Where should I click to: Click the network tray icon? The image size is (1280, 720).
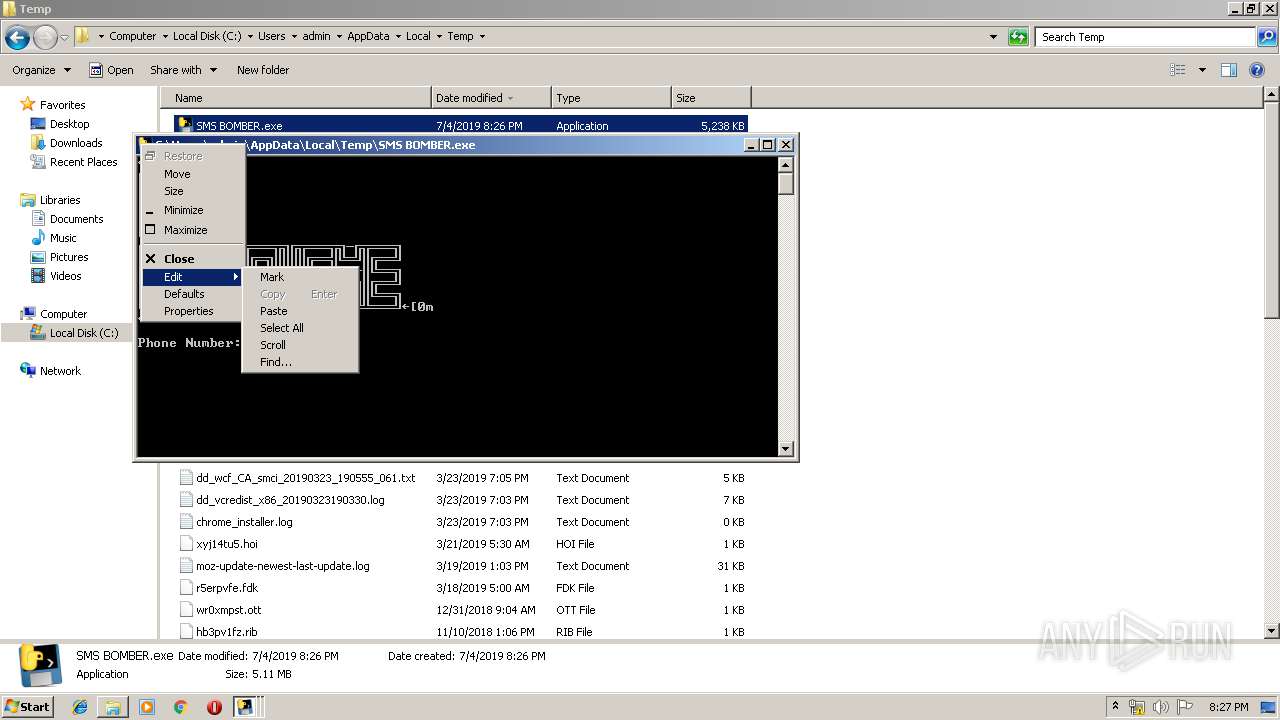click(x=1137, y=707)
